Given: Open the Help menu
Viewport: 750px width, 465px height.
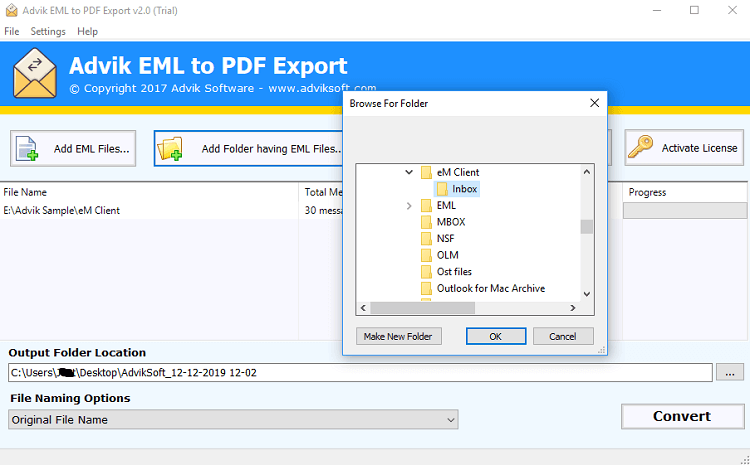Looking at the screenshot, I should (x=88, y=32).
